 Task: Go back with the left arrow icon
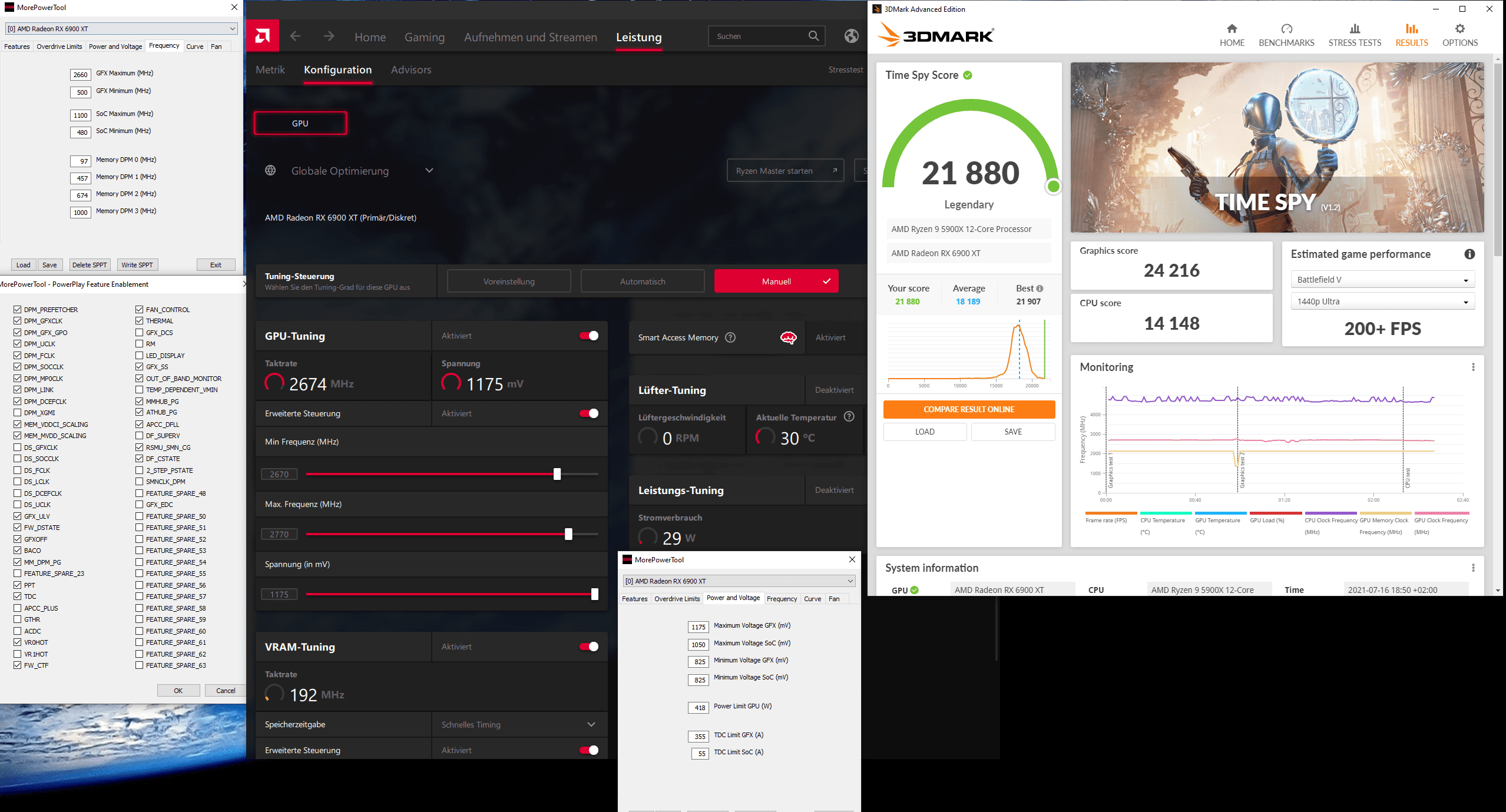[x=296, y=37]
